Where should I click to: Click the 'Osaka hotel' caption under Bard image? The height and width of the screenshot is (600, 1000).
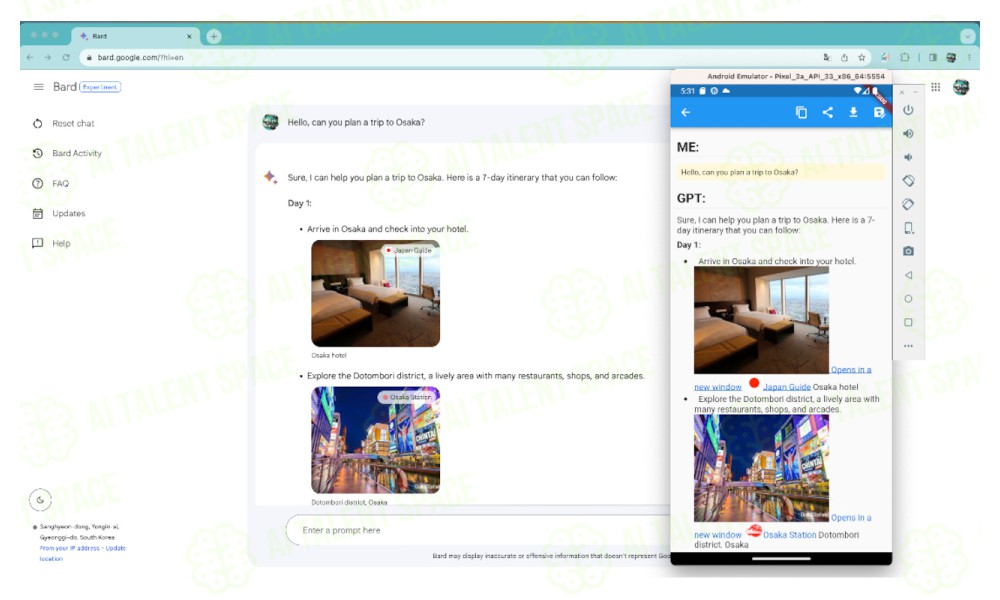point(329,355)
